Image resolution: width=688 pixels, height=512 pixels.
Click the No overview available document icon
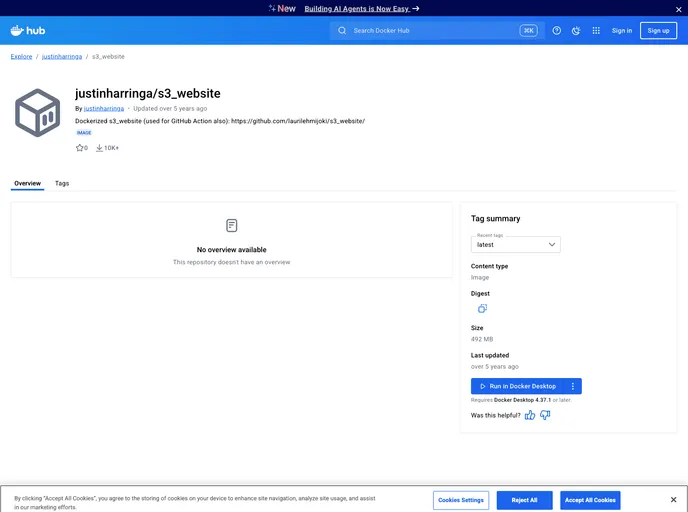tap(232, 226)
